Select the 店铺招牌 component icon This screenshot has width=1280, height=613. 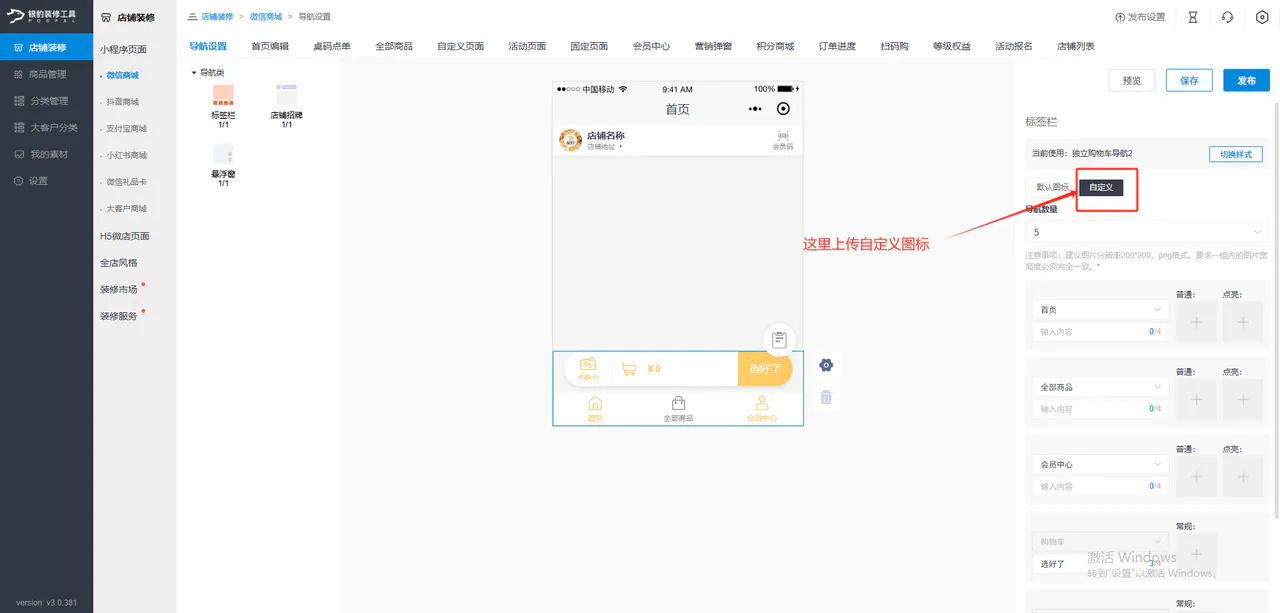tap(286, 95)
